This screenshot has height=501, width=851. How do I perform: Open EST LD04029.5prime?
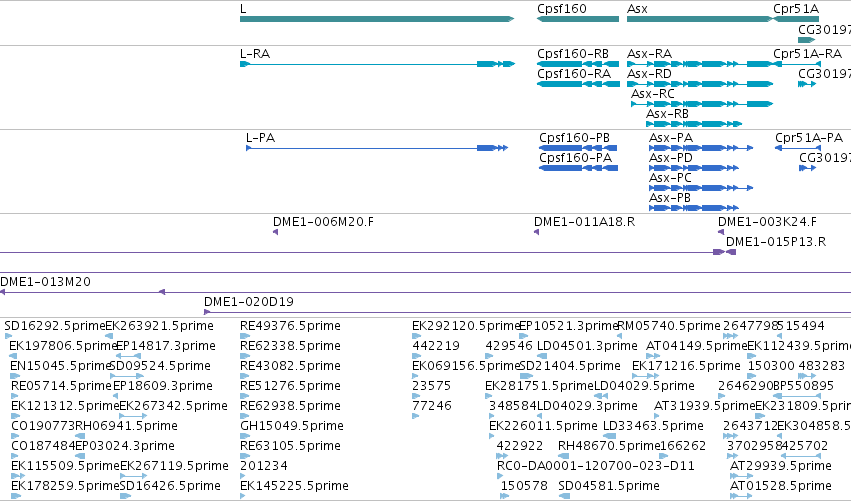coord(644,386)
